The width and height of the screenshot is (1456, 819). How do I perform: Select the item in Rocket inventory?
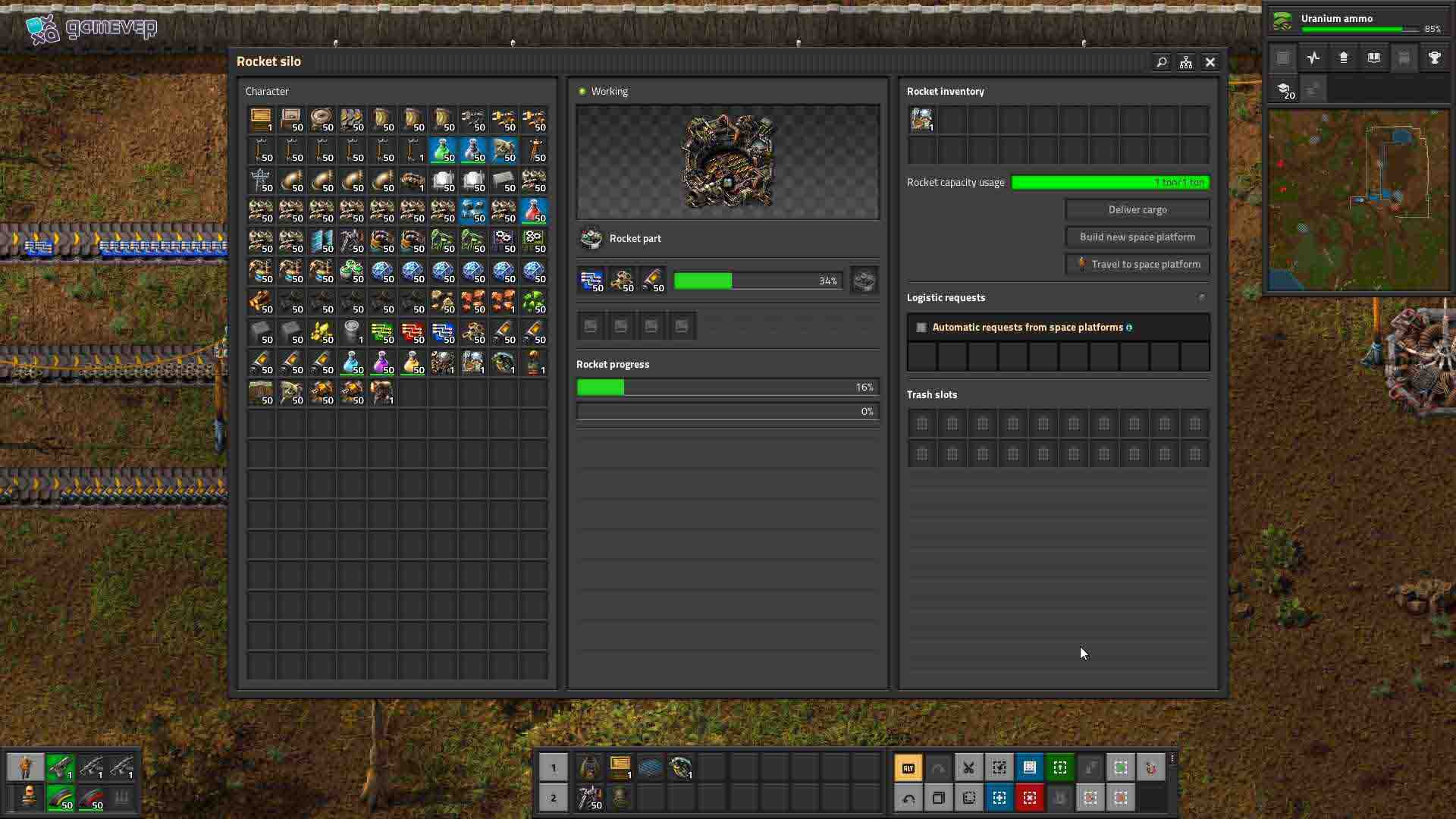[x=922, y=121]
